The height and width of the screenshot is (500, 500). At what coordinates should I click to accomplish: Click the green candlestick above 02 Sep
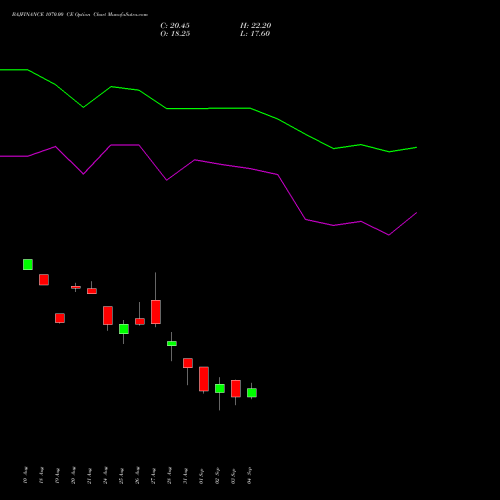pos(220,388)
